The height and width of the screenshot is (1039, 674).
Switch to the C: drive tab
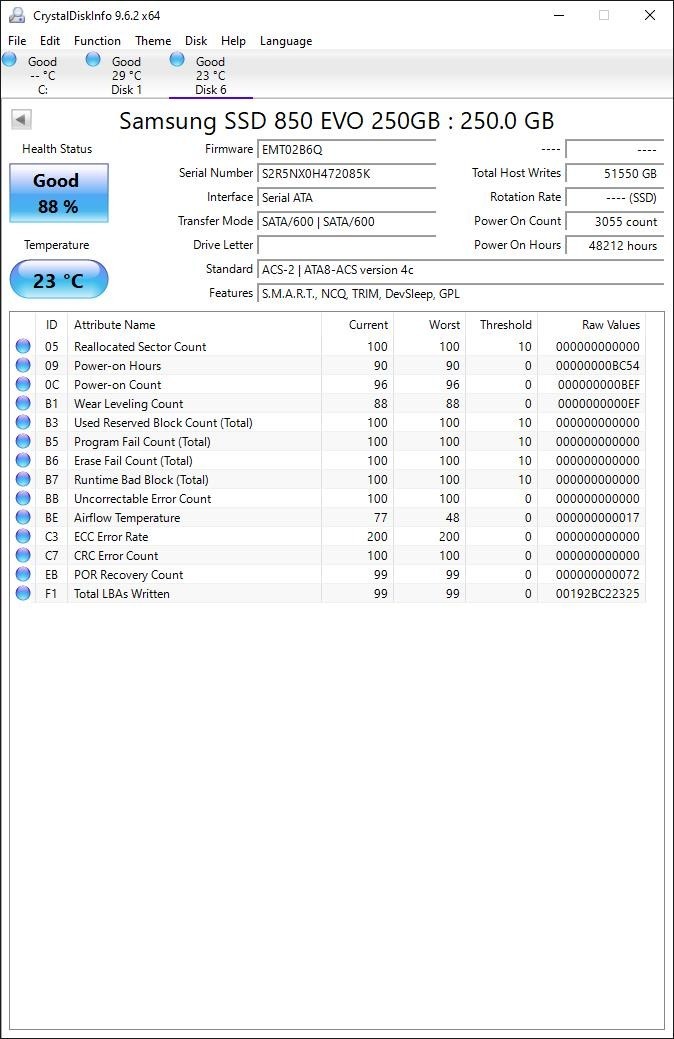pos(42,75)
